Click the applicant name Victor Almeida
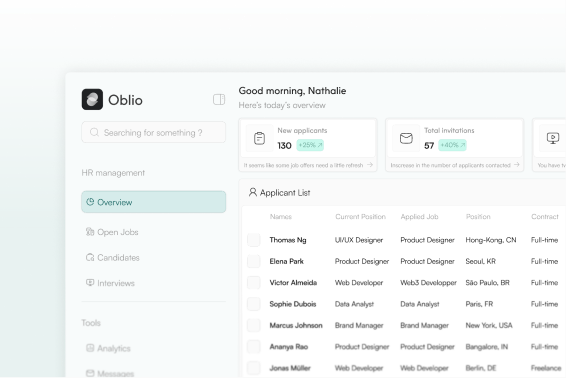This screenshot has width=566, height=378. [x=293, y=282]
